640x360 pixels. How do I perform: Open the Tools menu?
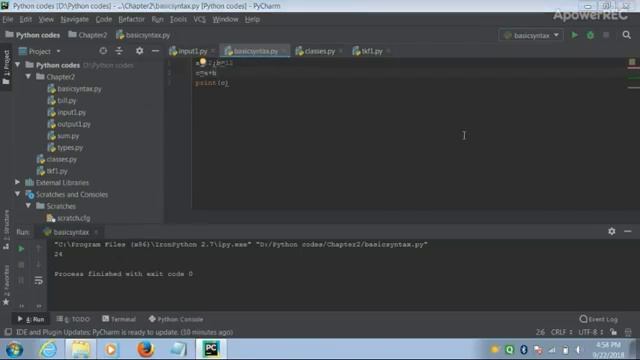coord(178,19)
